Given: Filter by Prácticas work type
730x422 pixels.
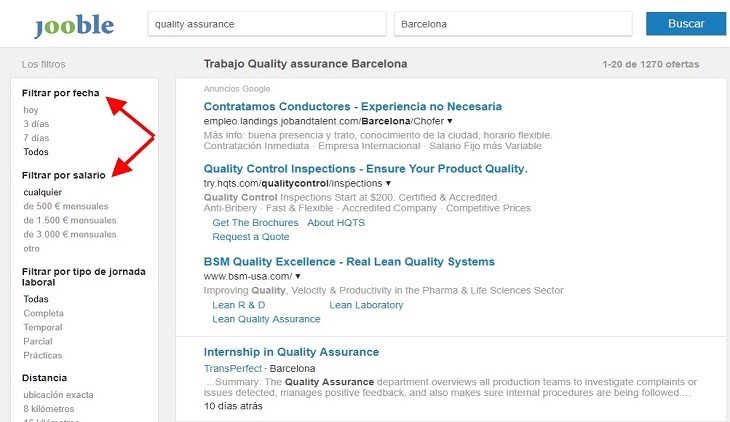Looking at the screenshot, I should click(x=42, y=355).
